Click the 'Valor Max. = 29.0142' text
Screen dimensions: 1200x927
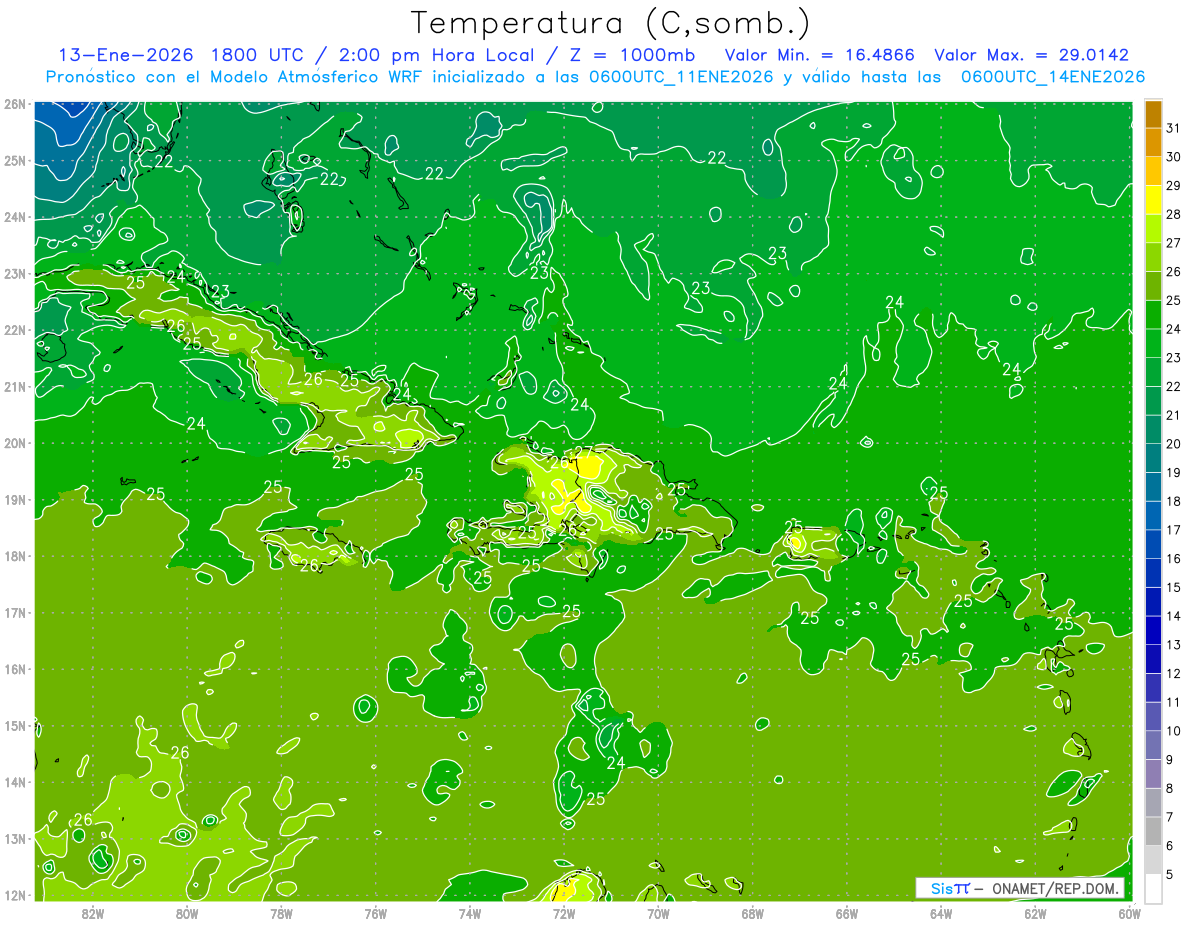1032,55
